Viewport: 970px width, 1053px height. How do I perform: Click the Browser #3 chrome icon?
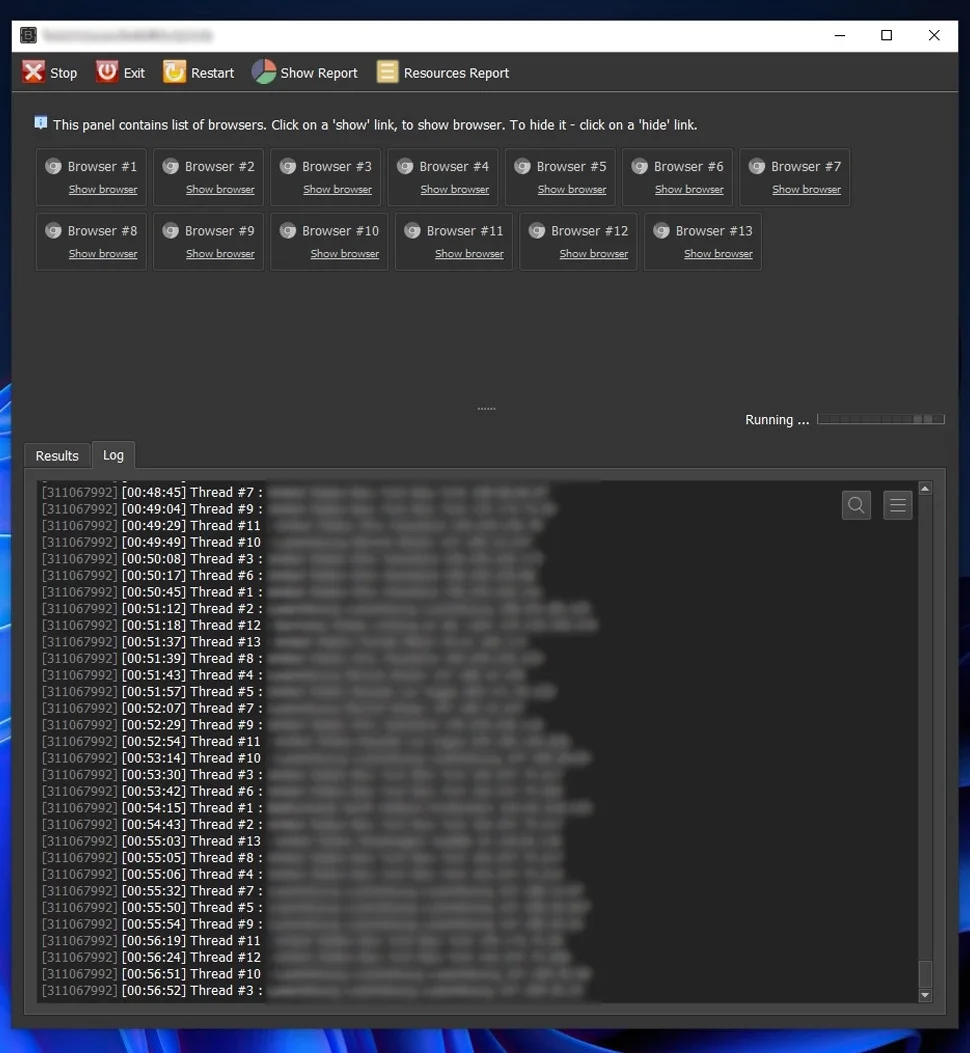(288, 167)
